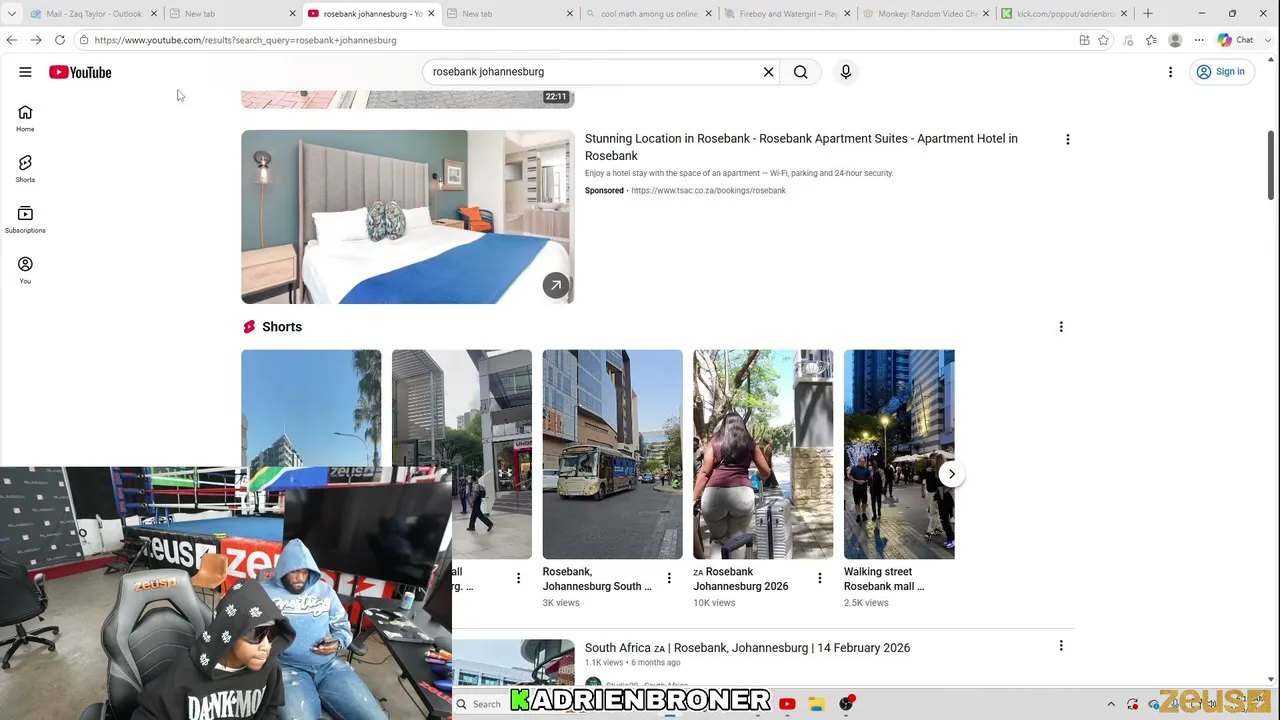Play the short showing a city bus
The height and width of the screenshot is (720, 1280).
tap(612, 454)
